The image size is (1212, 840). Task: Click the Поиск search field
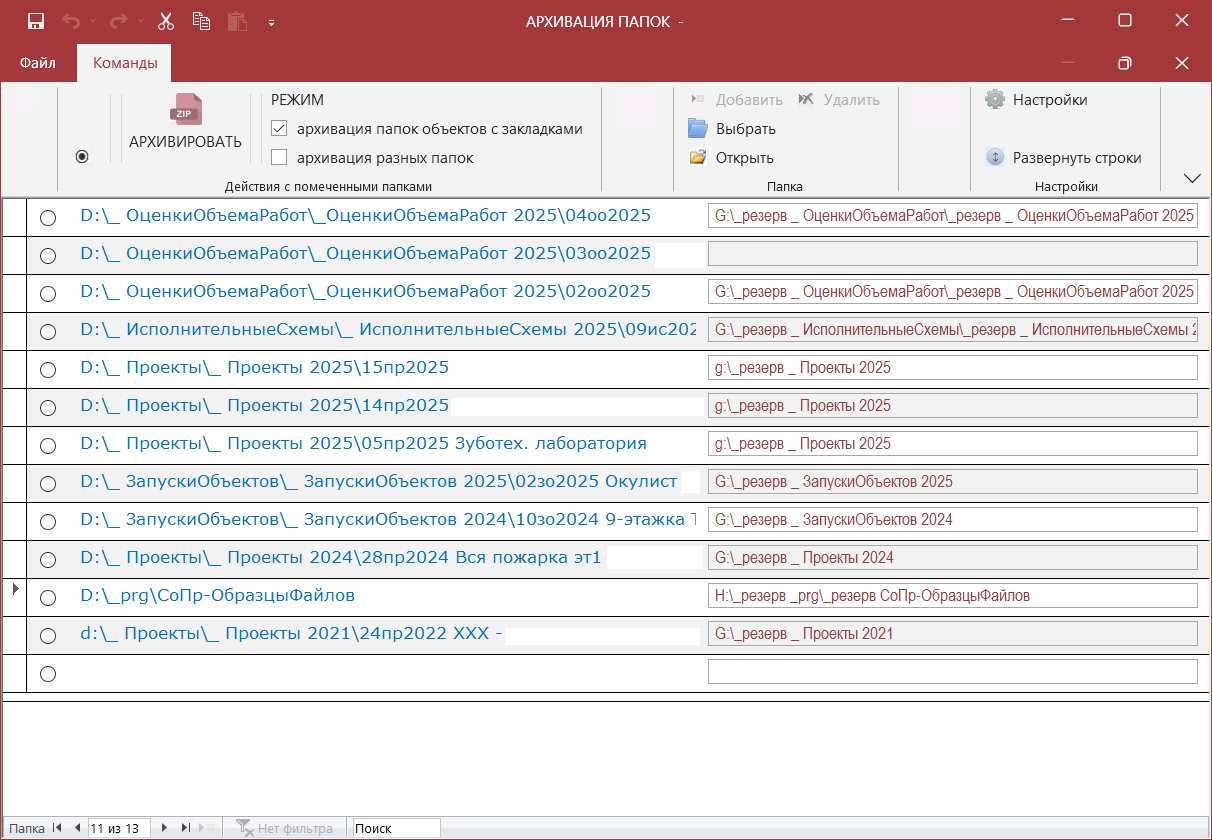click(x=395, y=828)
